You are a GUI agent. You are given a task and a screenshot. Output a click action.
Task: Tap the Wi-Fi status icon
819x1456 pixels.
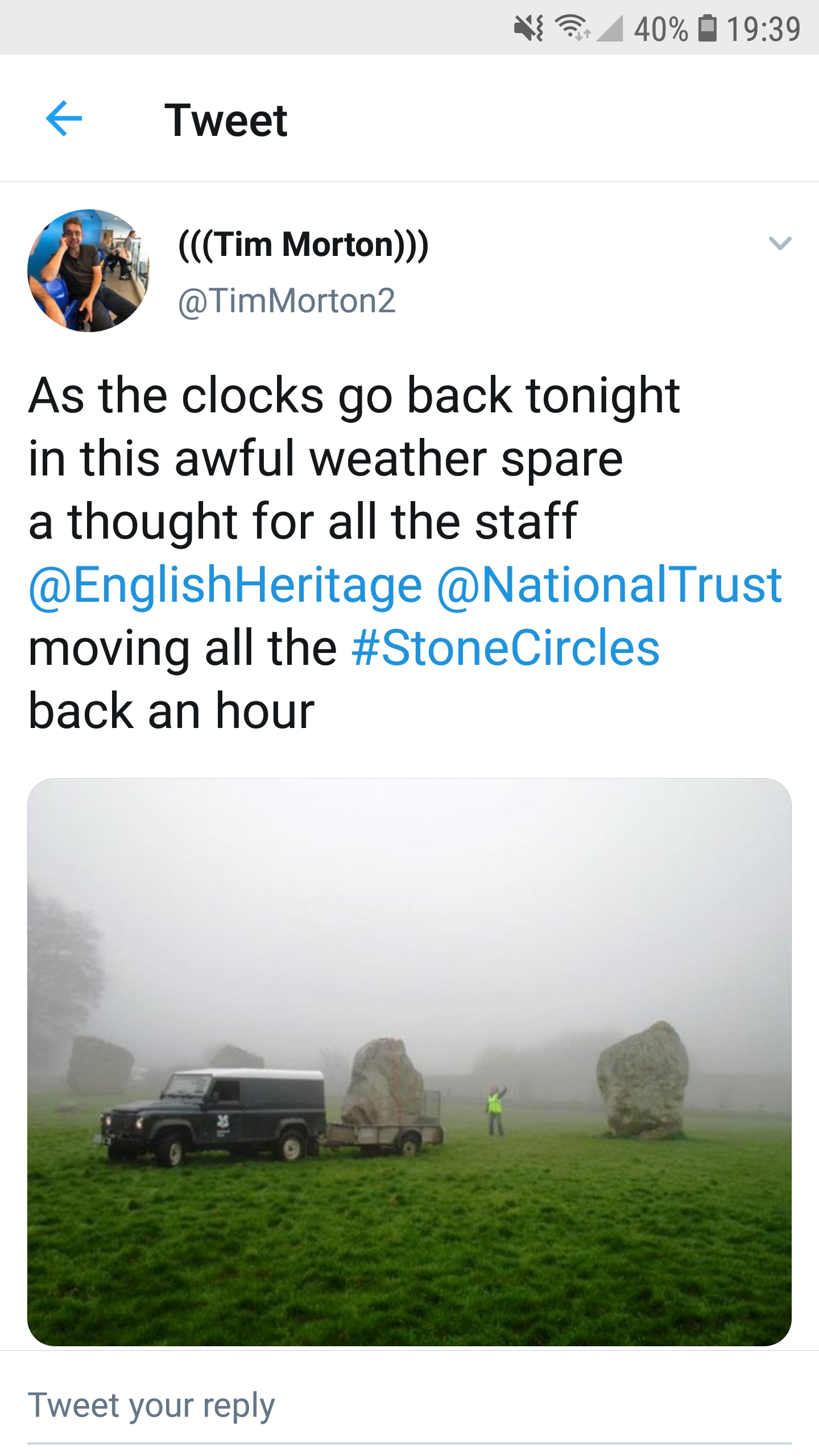573,28
